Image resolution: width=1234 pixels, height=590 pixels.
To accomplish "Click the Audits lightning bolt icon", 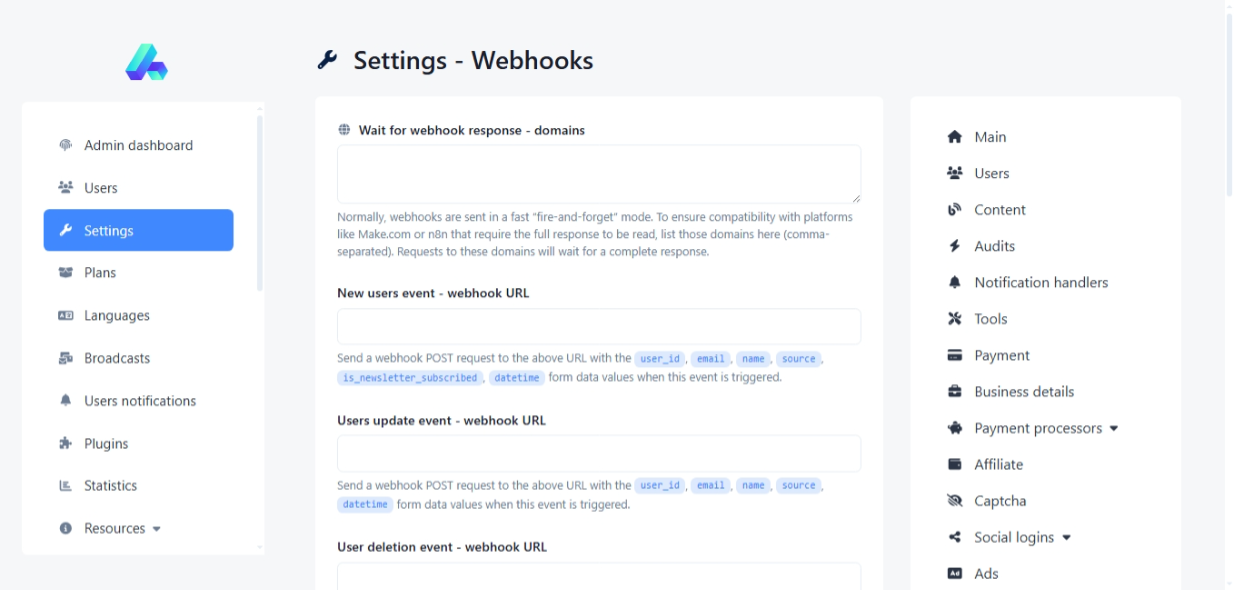I will pos(954,246).
